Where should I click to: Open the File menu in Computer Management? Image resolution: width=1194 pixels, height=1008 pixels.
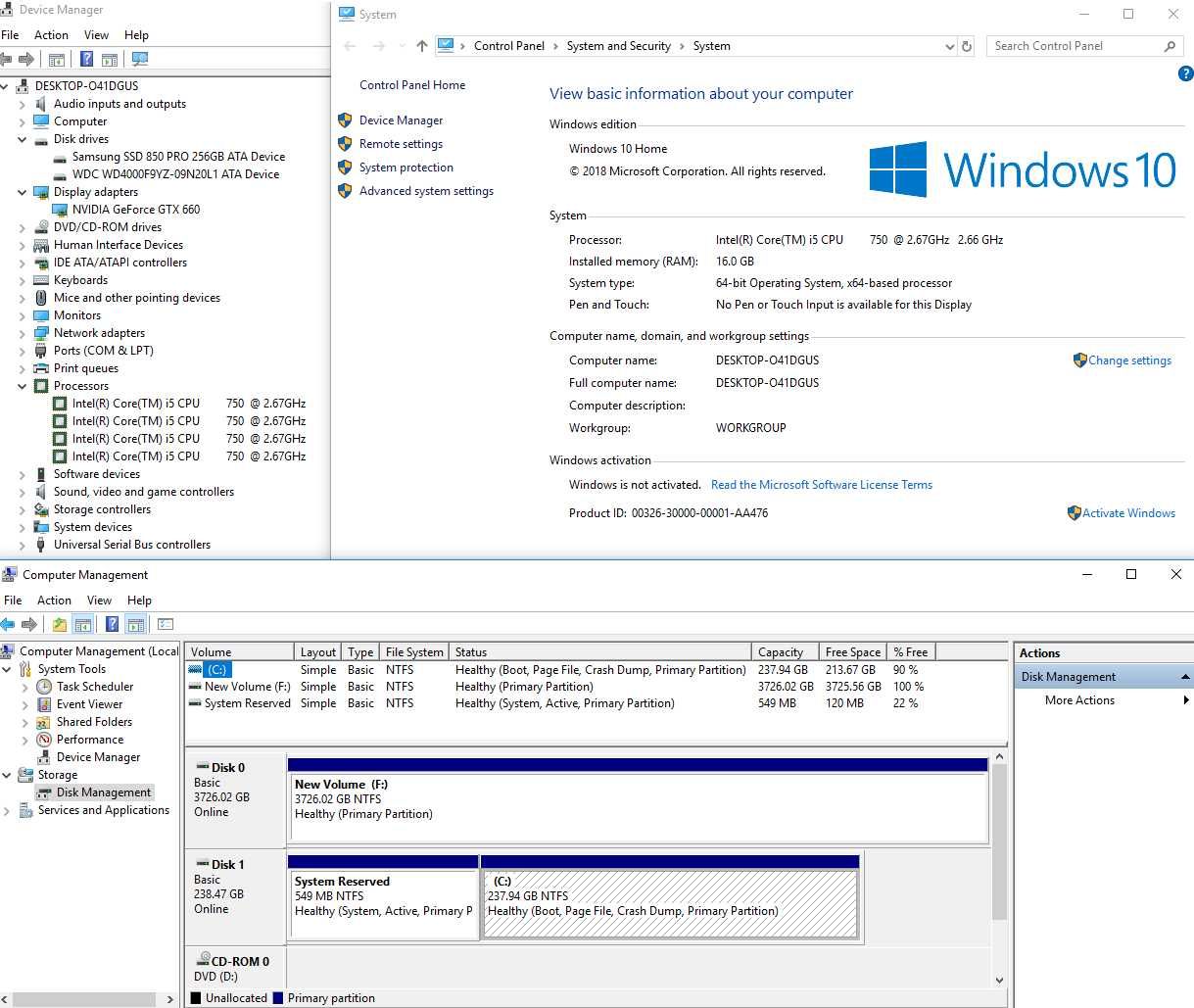[13, 600]
